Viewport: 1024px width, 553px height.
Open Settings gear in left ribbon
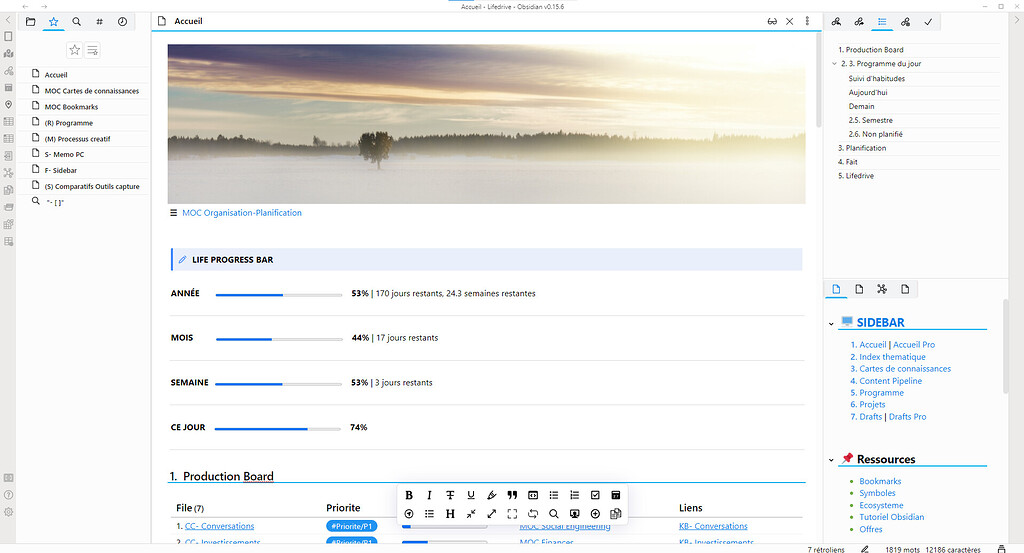(x=8, y=513)
